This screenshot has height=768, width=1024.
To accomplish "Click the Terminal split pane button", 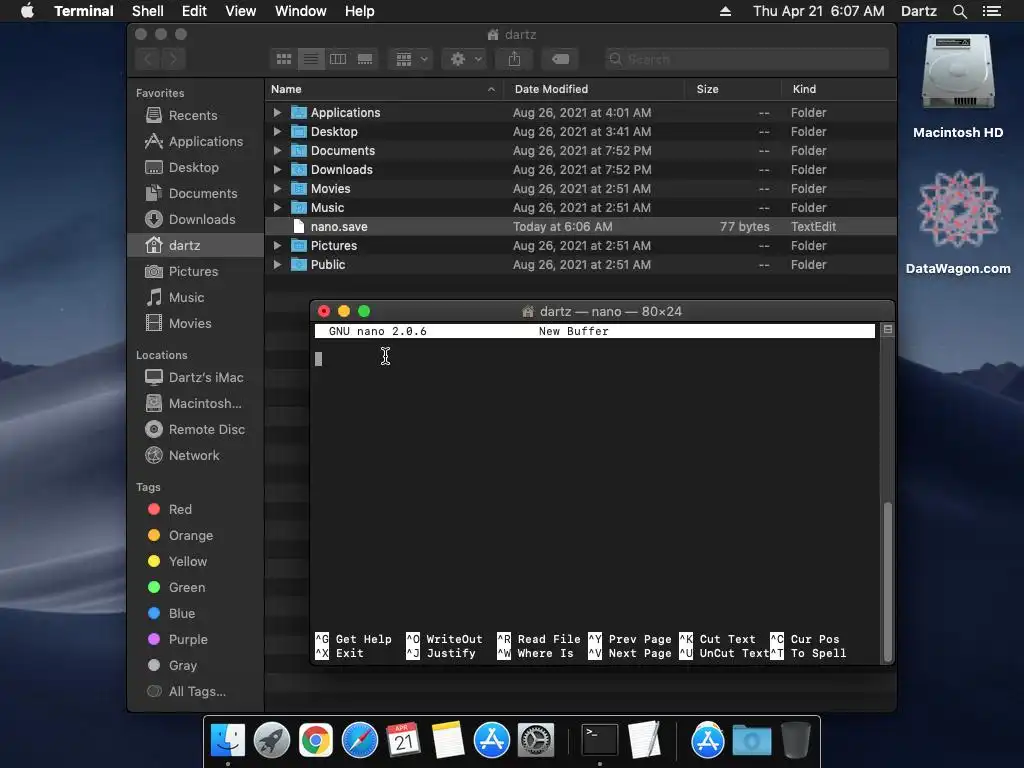I will tap(888, 330).
